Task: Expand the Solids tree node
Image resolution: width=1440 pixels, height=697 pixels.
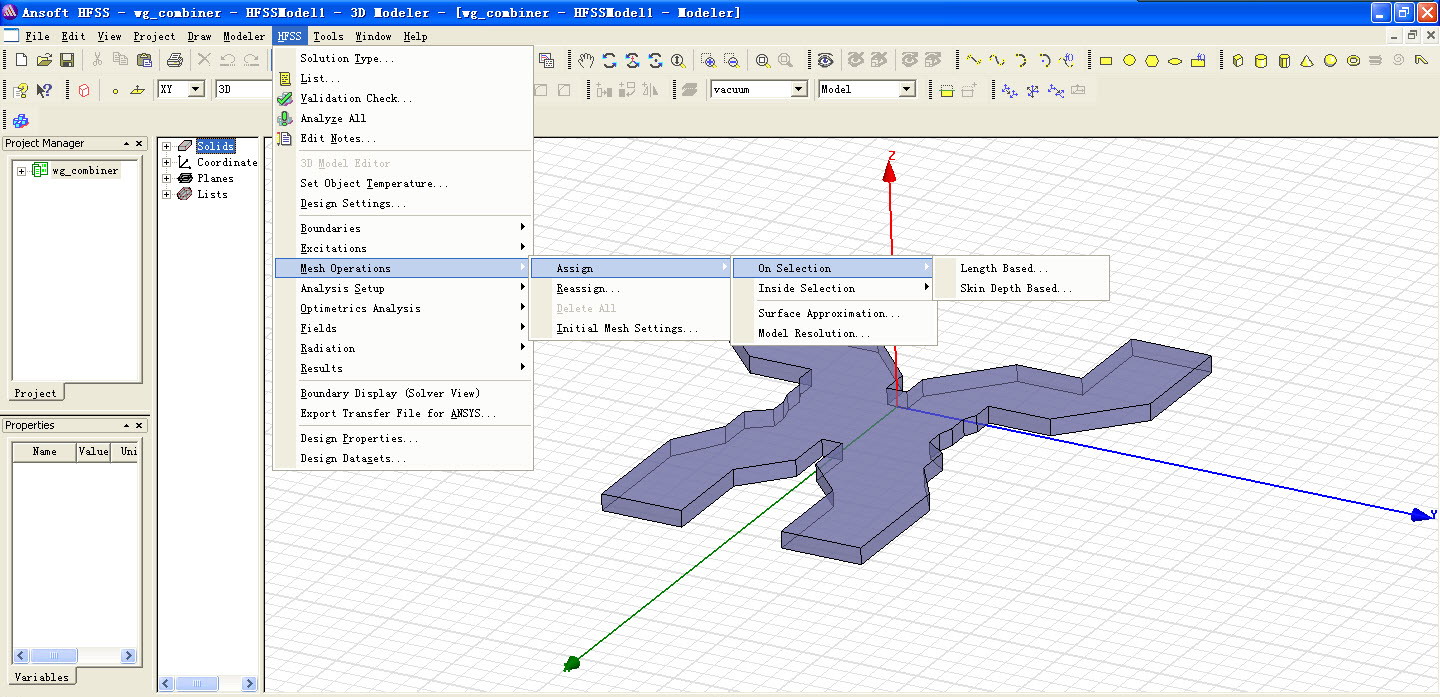Action: [x=167, y=147]
